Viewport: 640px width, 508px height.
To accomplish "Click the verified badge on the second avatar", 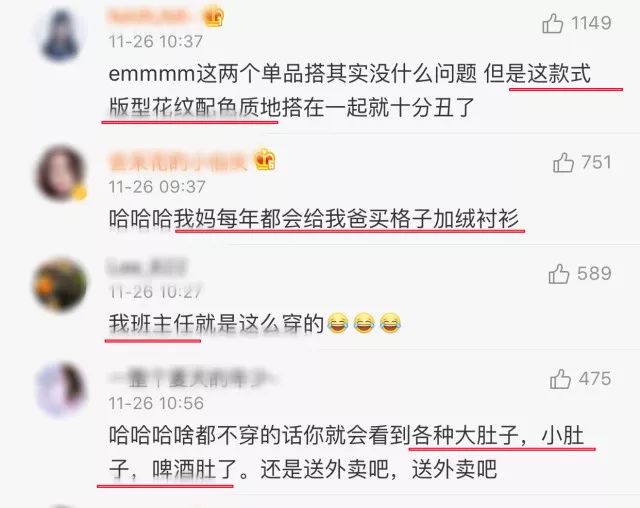I will point(80,192).
